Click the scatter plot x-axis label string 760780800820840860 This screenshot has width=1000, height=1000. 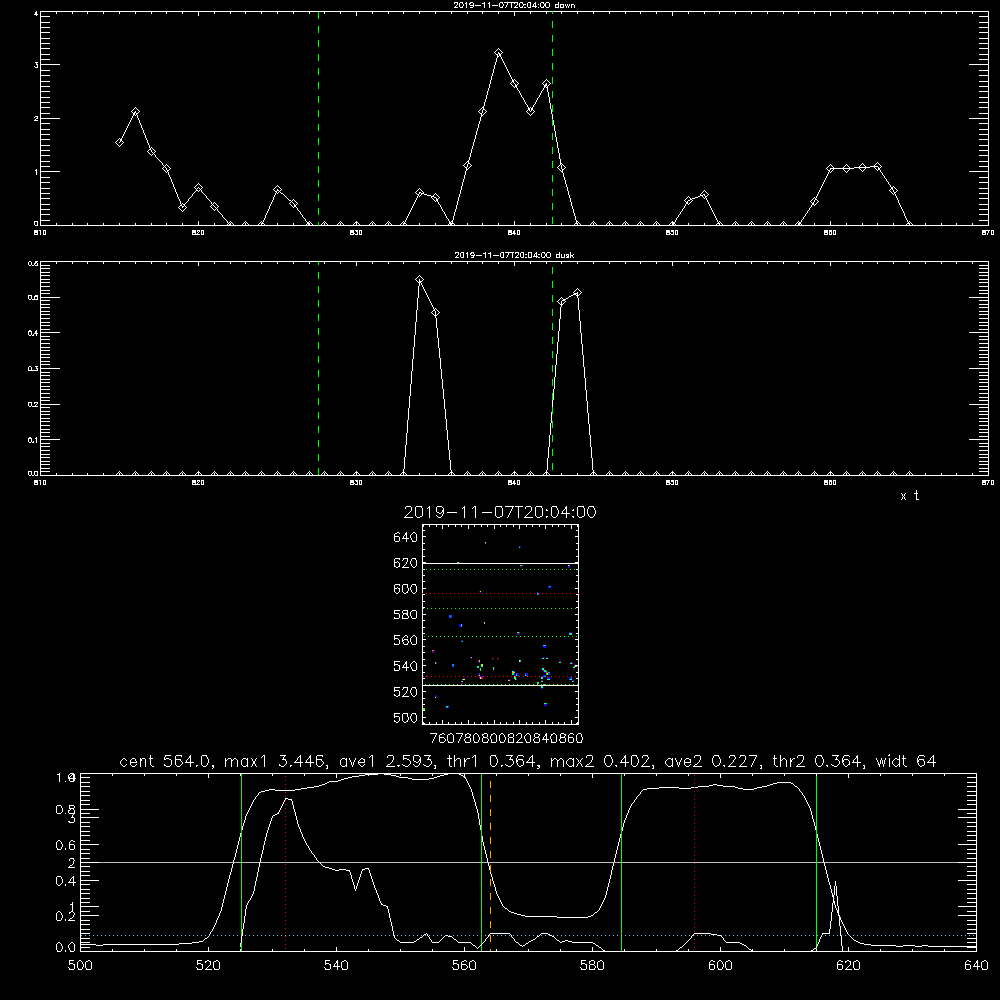click(x=507, y=739)
